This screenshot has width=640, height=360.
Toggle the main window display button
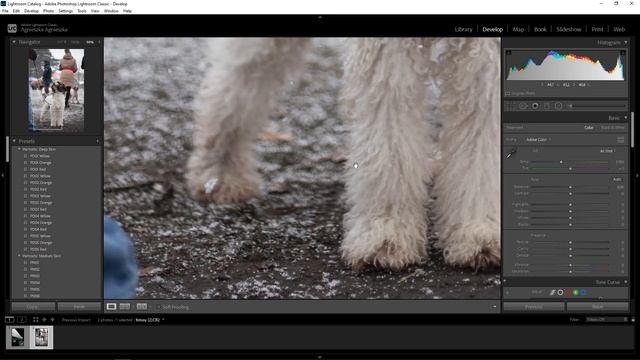tap(9, 320)
